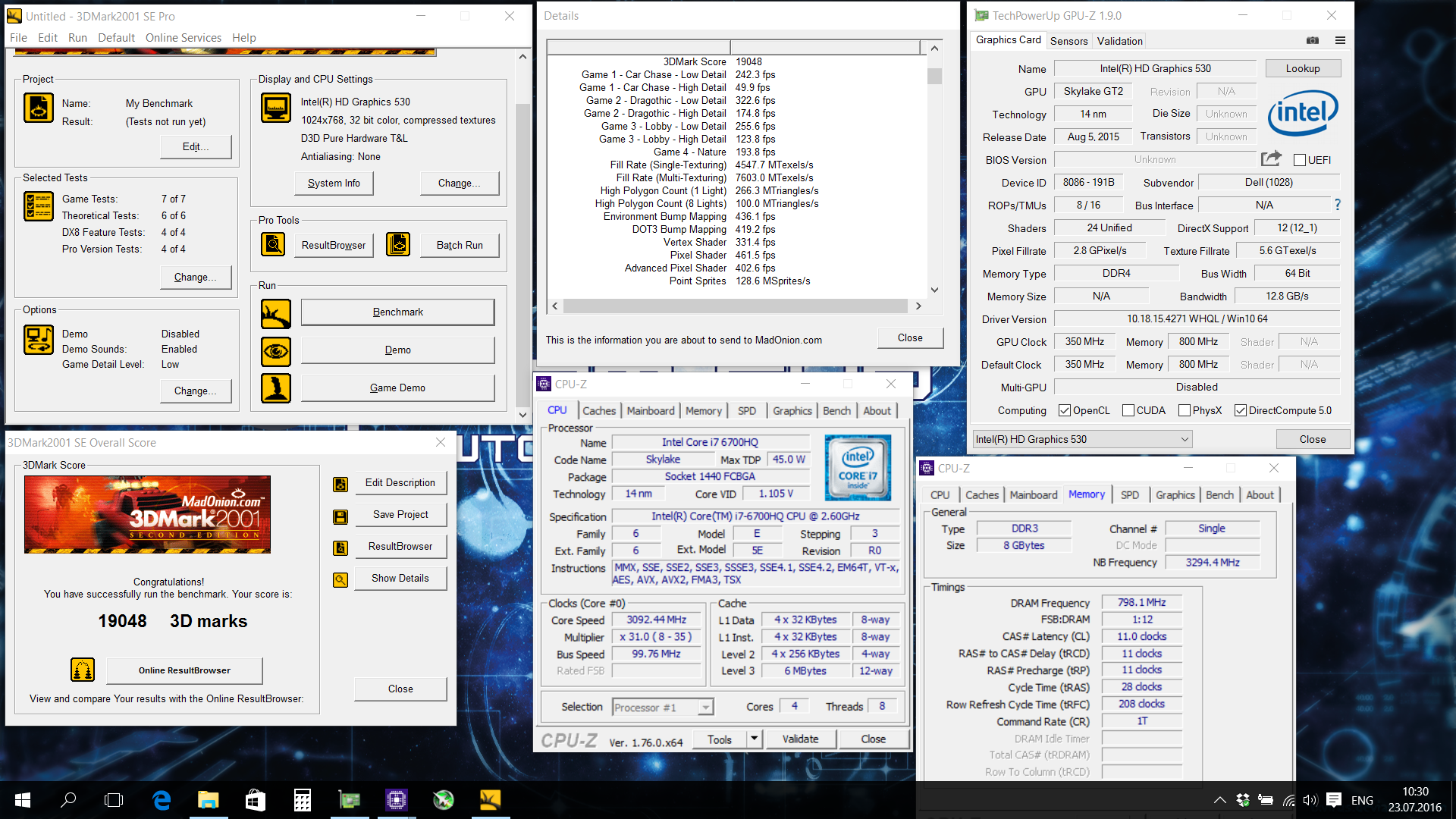Open Task View on the taskbar
1456x819 pixels.
[x=114, y=800]
